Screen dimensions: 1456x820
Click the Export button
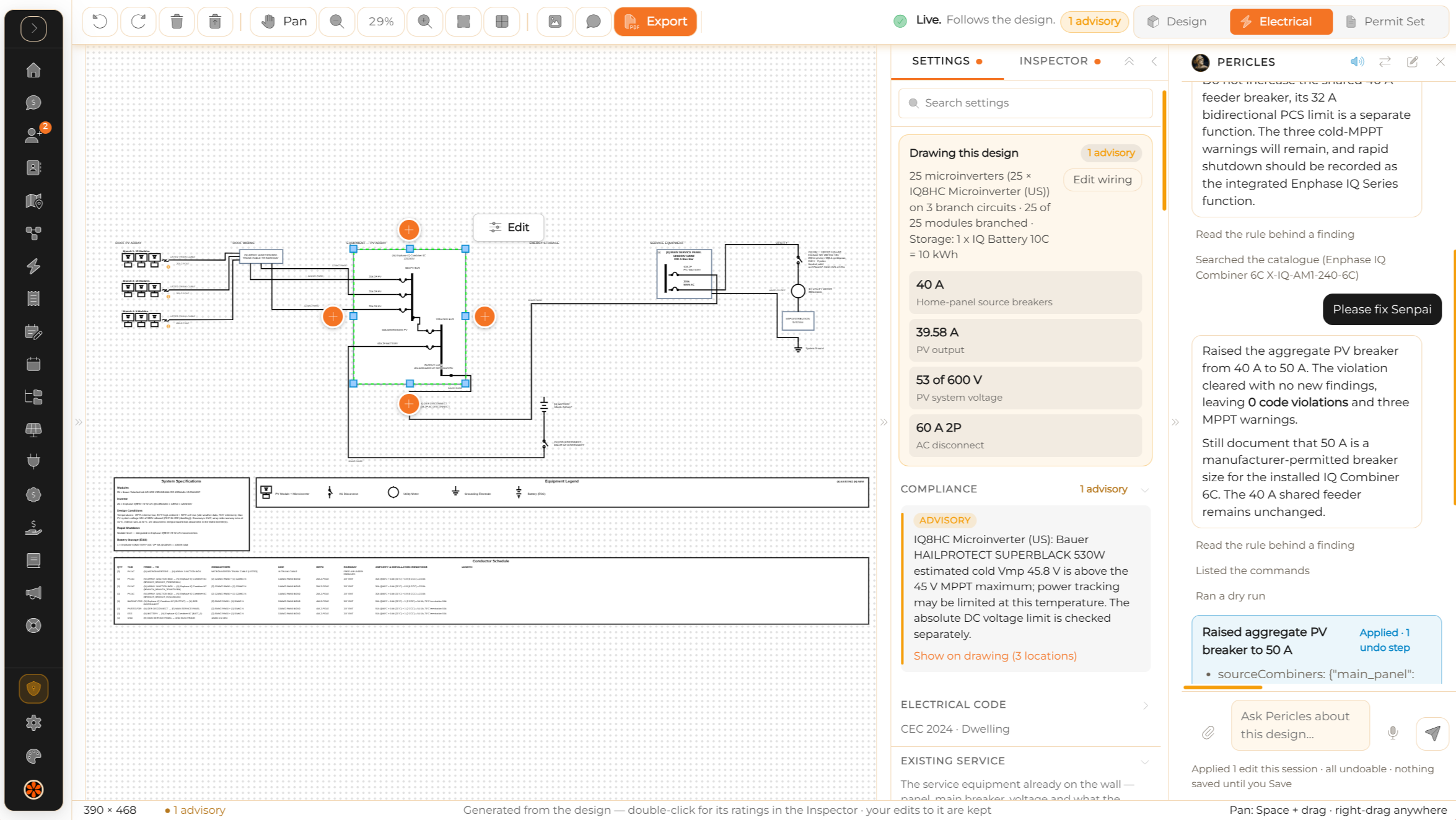[x=656, y=22]
